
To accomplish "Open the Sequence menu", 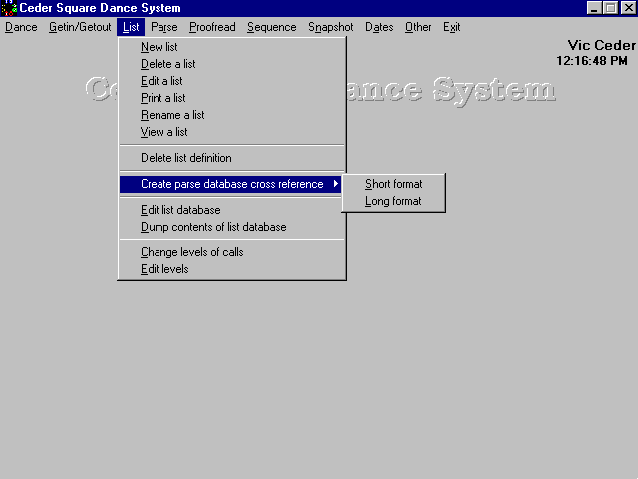I will tap(271, 27).
